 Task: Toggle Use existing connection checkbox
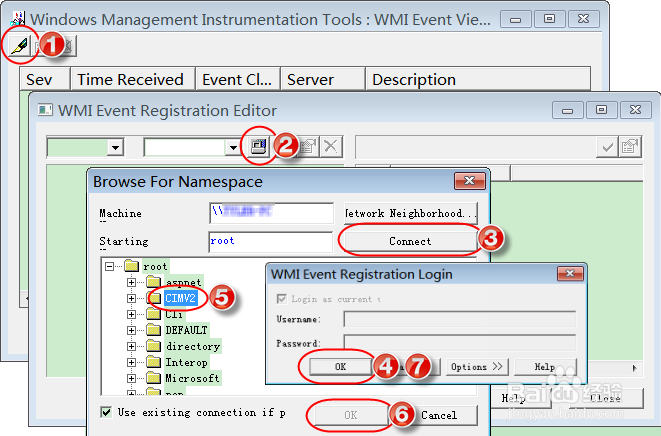(106, 412)
